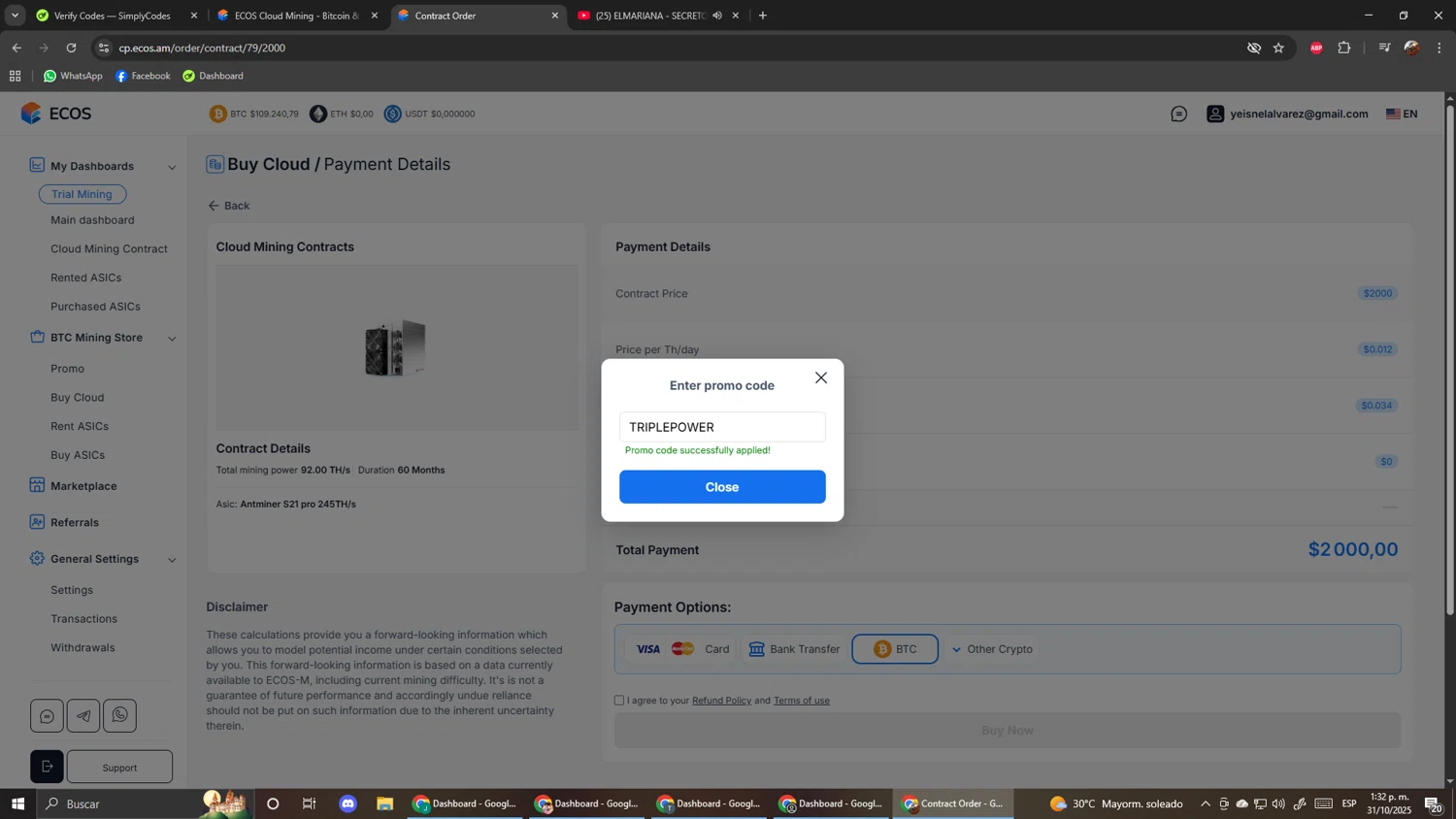This screenshot has height=819, width=1456.
Task: Open the EN language selector
Action: [x=1402, y=114]
